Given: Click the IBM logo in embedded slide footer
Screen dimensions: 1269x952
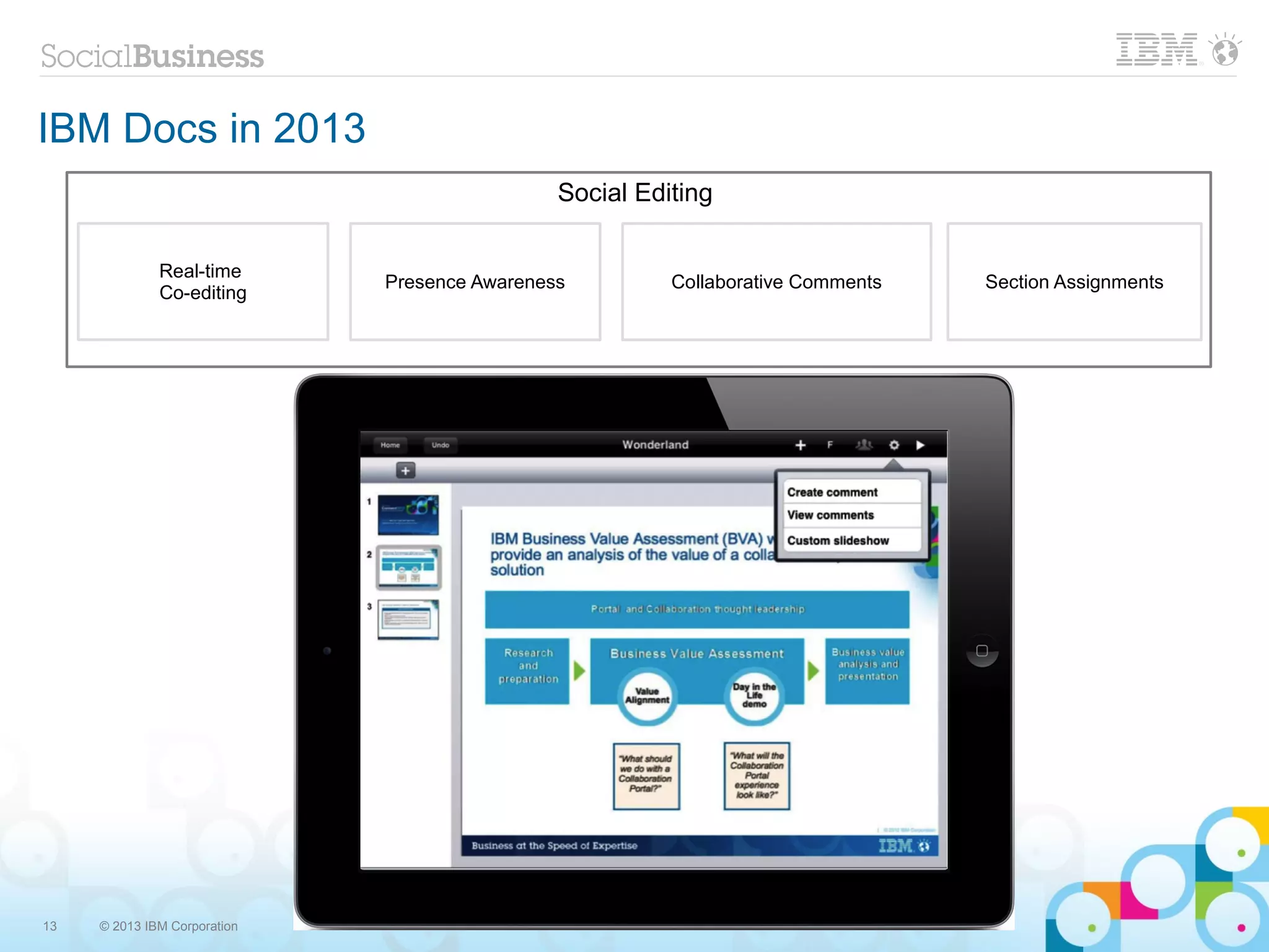Looking at the screenshot, I should [x=896, y=845].
